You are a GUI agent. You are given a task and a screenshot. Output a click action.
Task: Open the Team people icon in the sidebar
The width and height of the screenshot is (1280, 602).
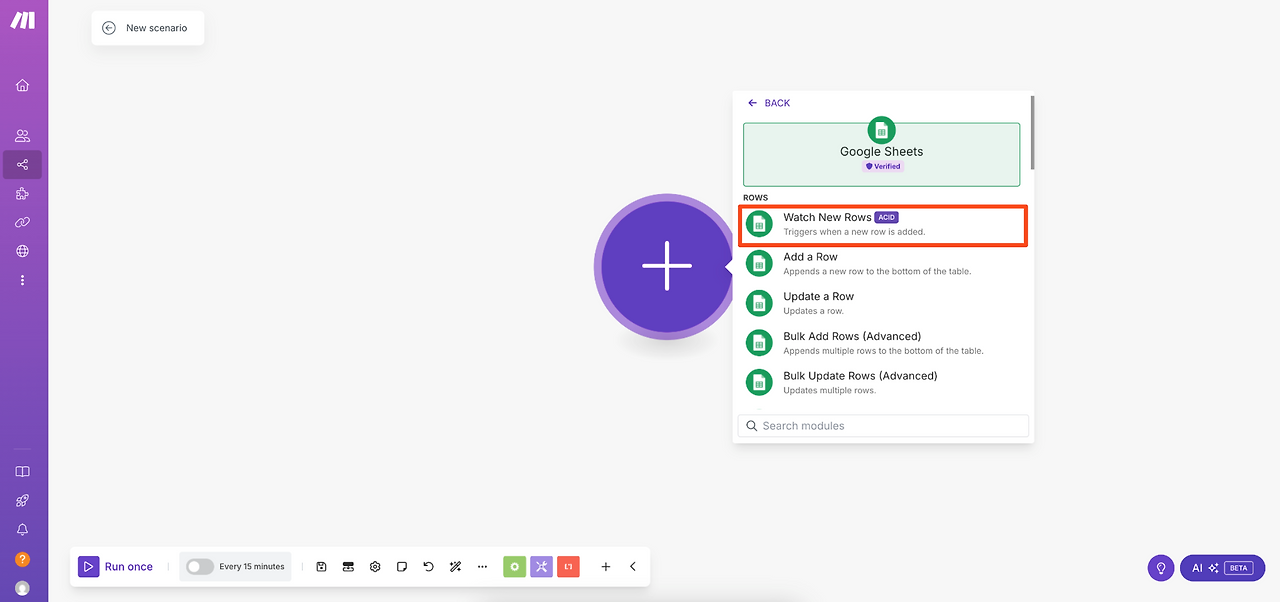[x=22, y=136]
